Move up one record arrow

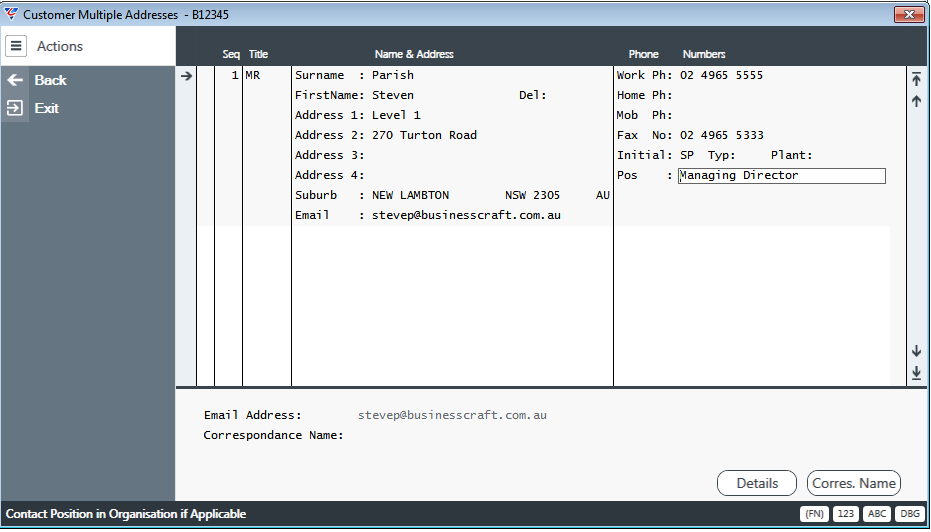tap(916, 102)
